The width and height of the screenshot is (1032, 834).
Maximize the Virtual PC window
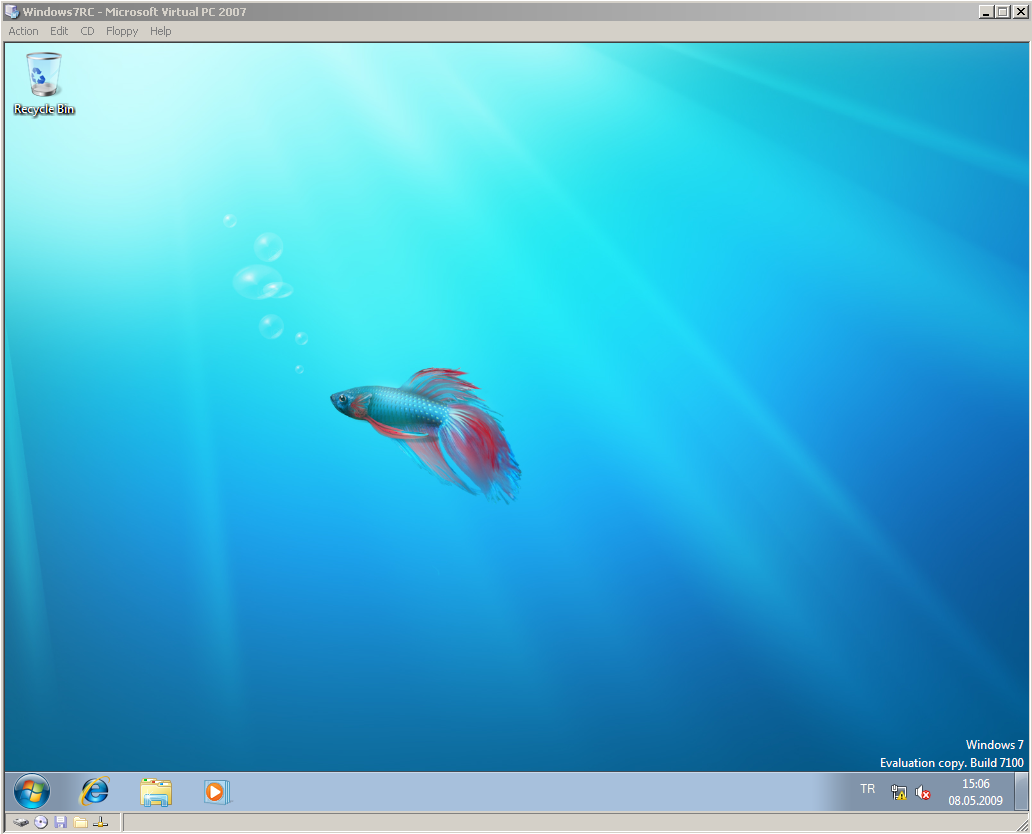click(x=1002, y=11)
